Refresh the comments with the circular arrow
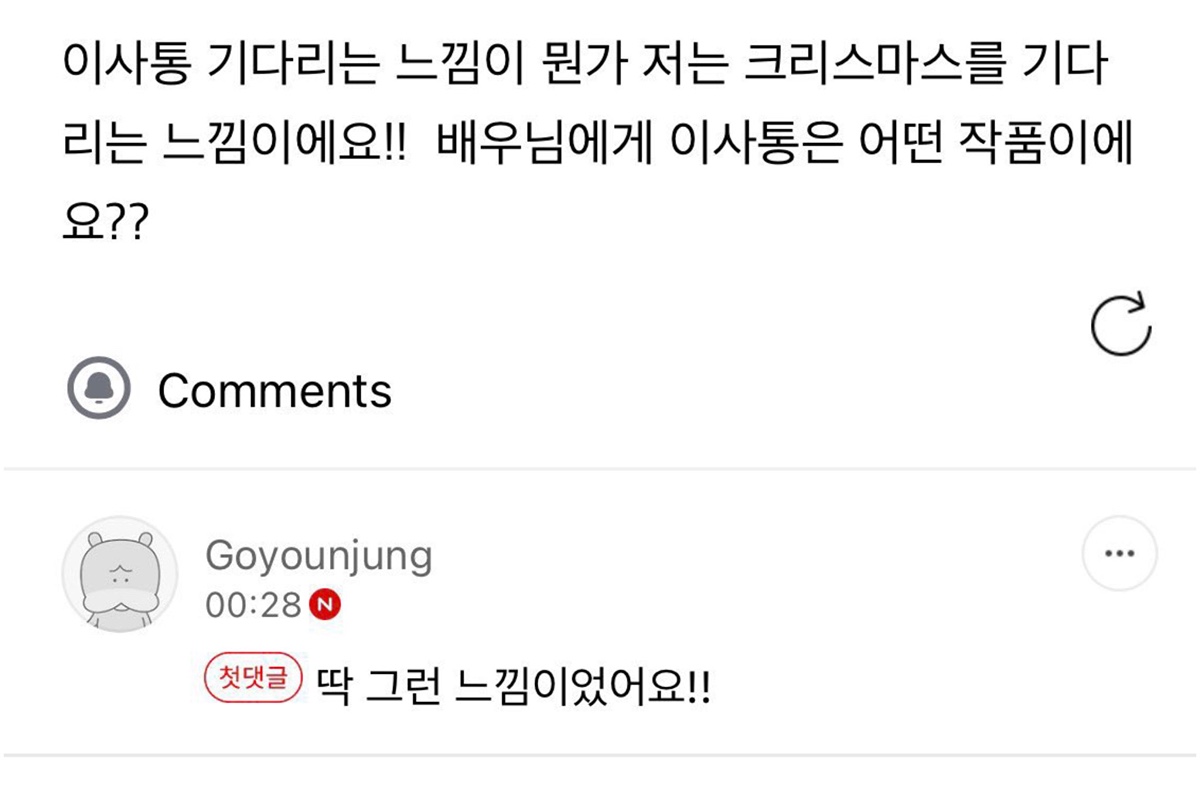 [1121, 326]
